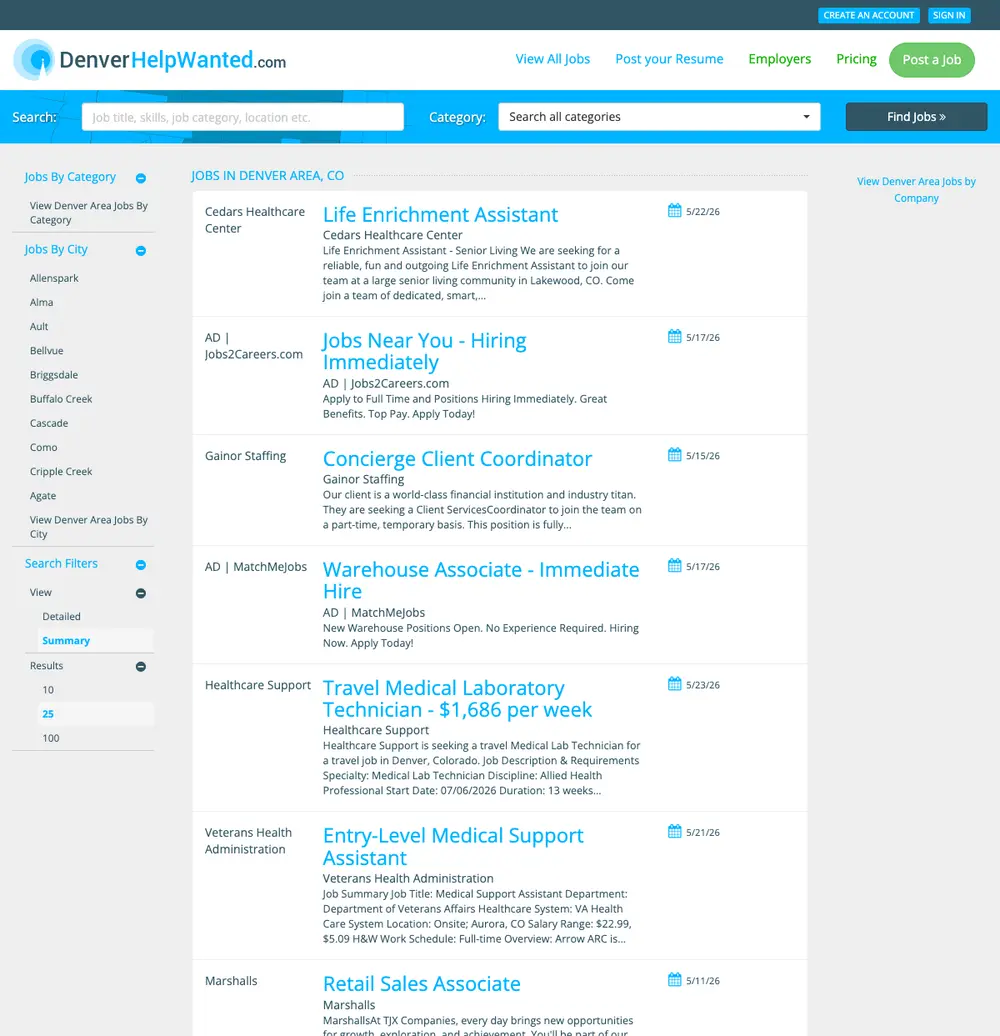The height and width of the screenshot is (1036, 1000).
Task: Show 100 results per page
Action: [x=51, y=739]
